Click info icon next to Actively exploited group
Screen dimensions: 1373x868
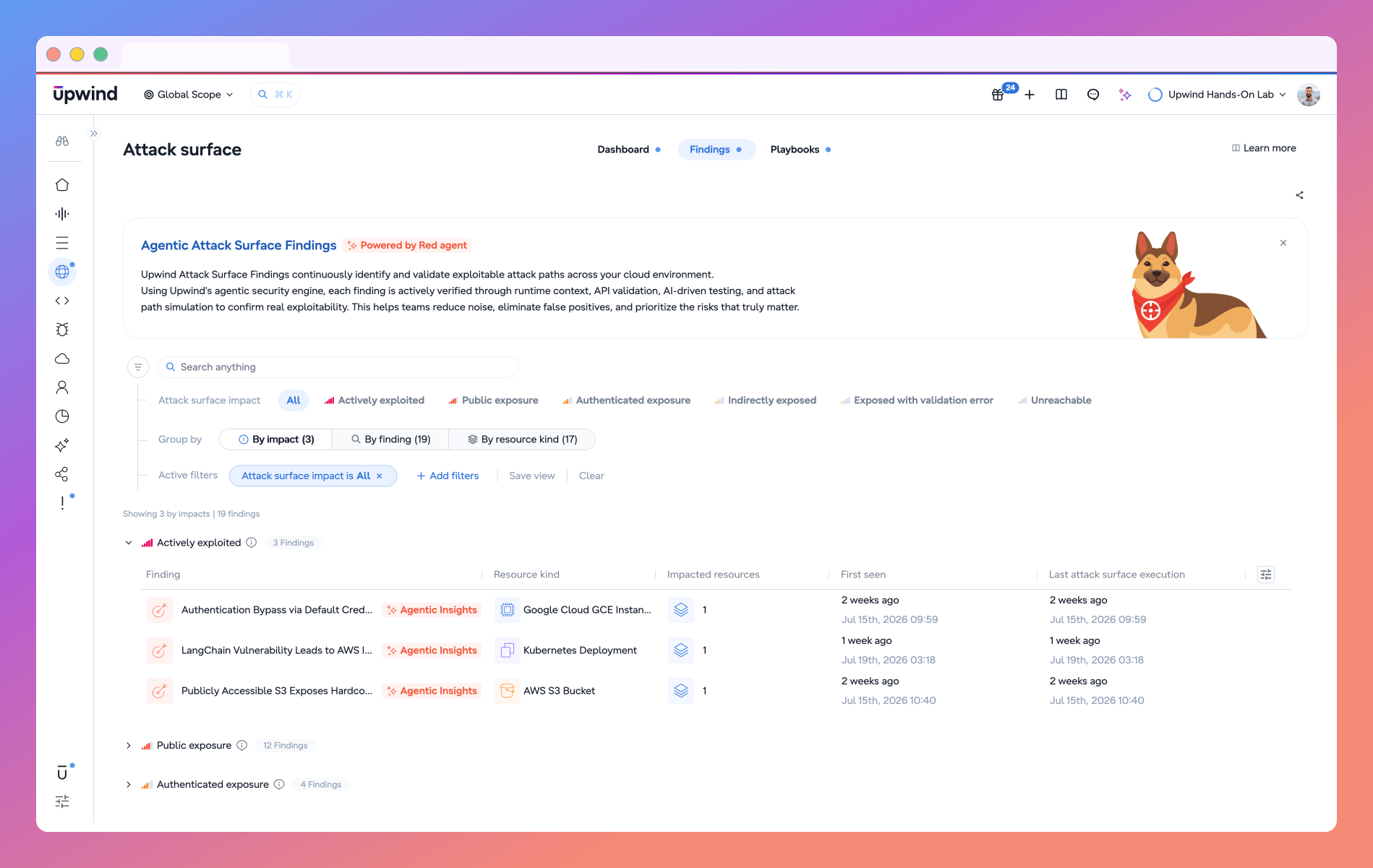(251, 543)
